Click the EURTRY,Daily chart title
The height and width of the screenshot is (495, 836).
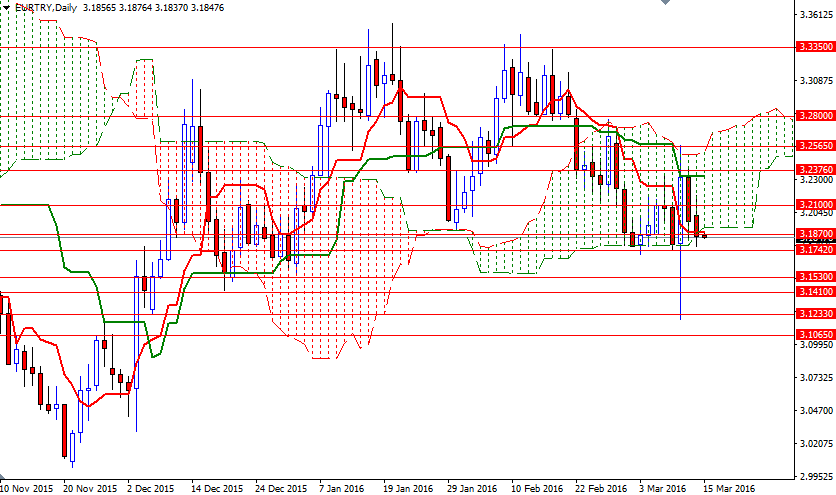click(46, 7)
